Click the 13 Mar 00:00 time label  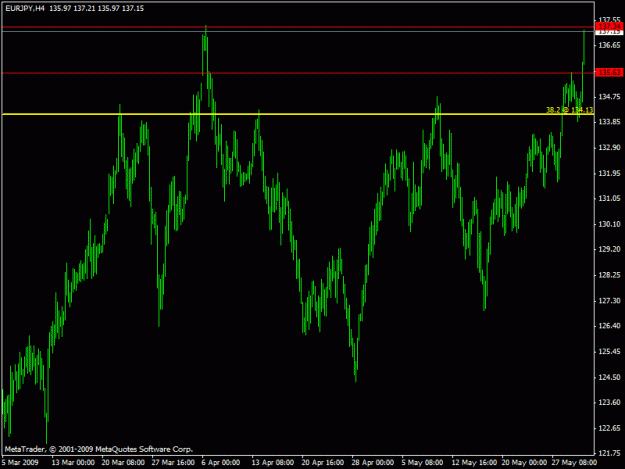tap(73, 462)
